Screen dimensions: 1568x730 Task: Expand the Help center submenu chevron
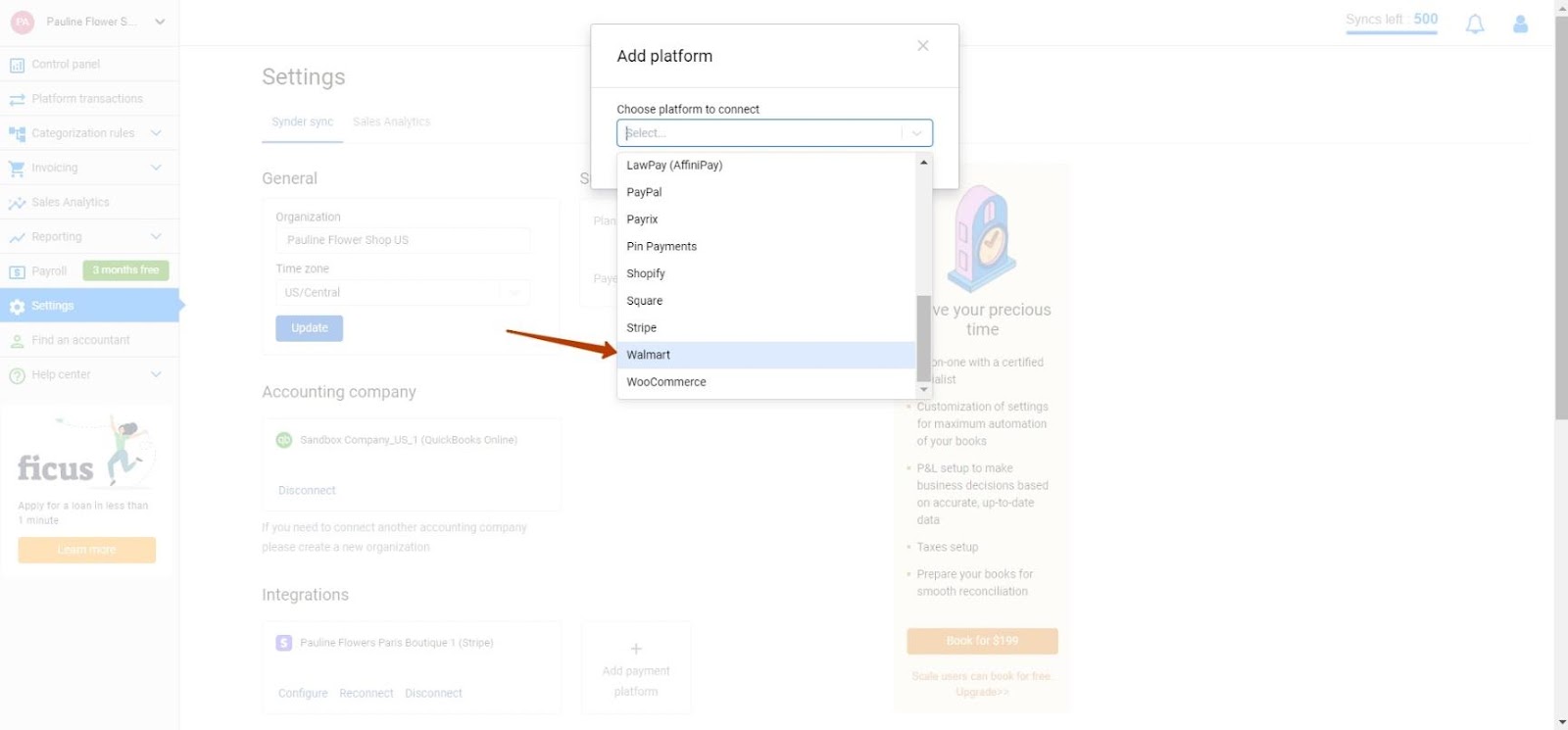tap(156, 374)
